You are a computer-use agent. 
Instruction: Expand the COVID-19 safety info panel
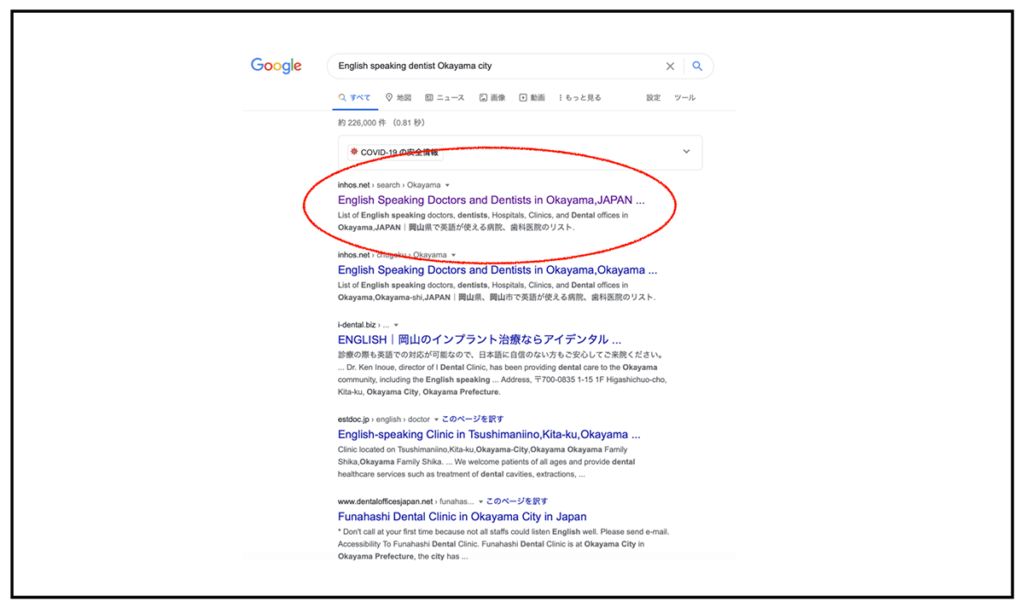[686, 152]
